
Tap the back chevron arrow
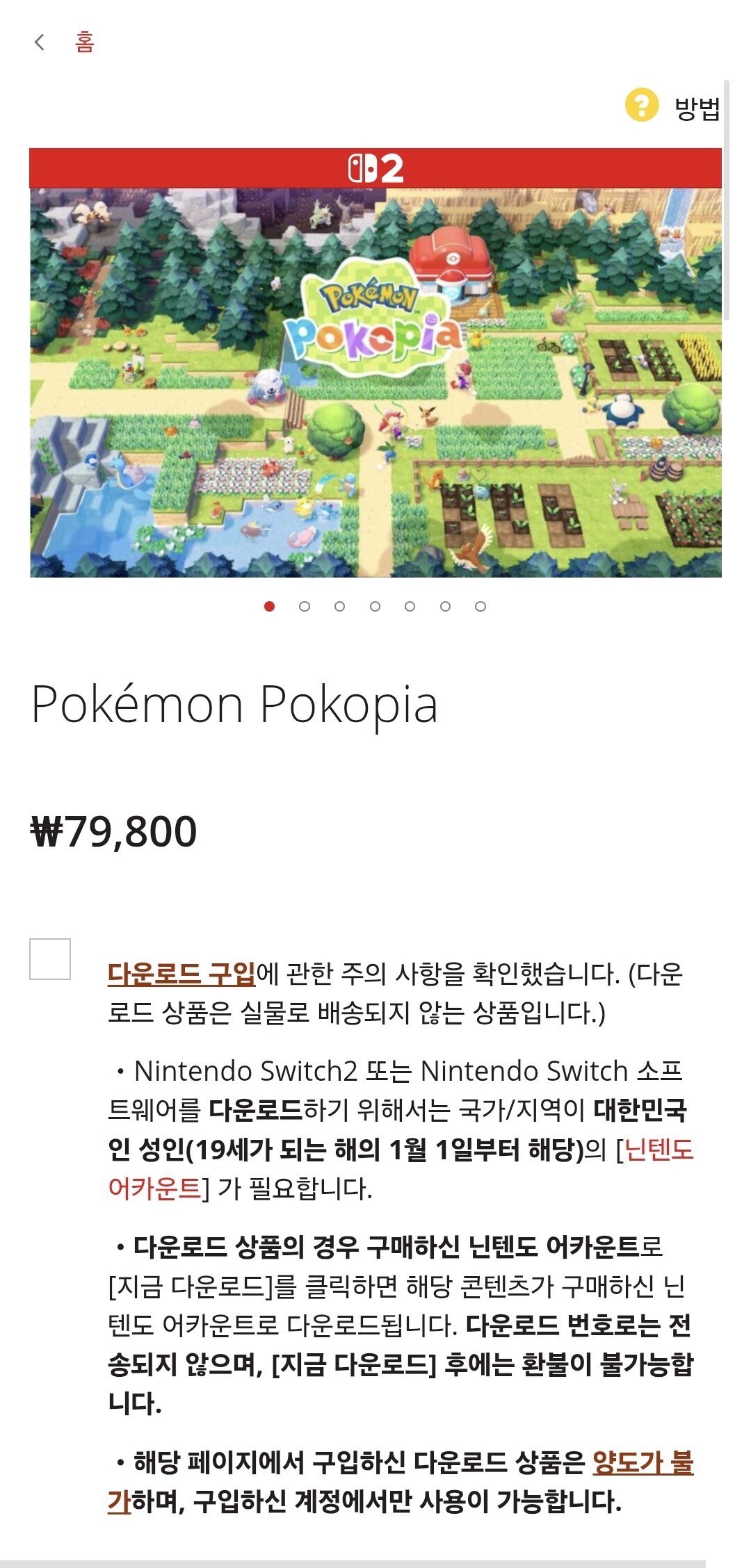(x=40, y=42)
